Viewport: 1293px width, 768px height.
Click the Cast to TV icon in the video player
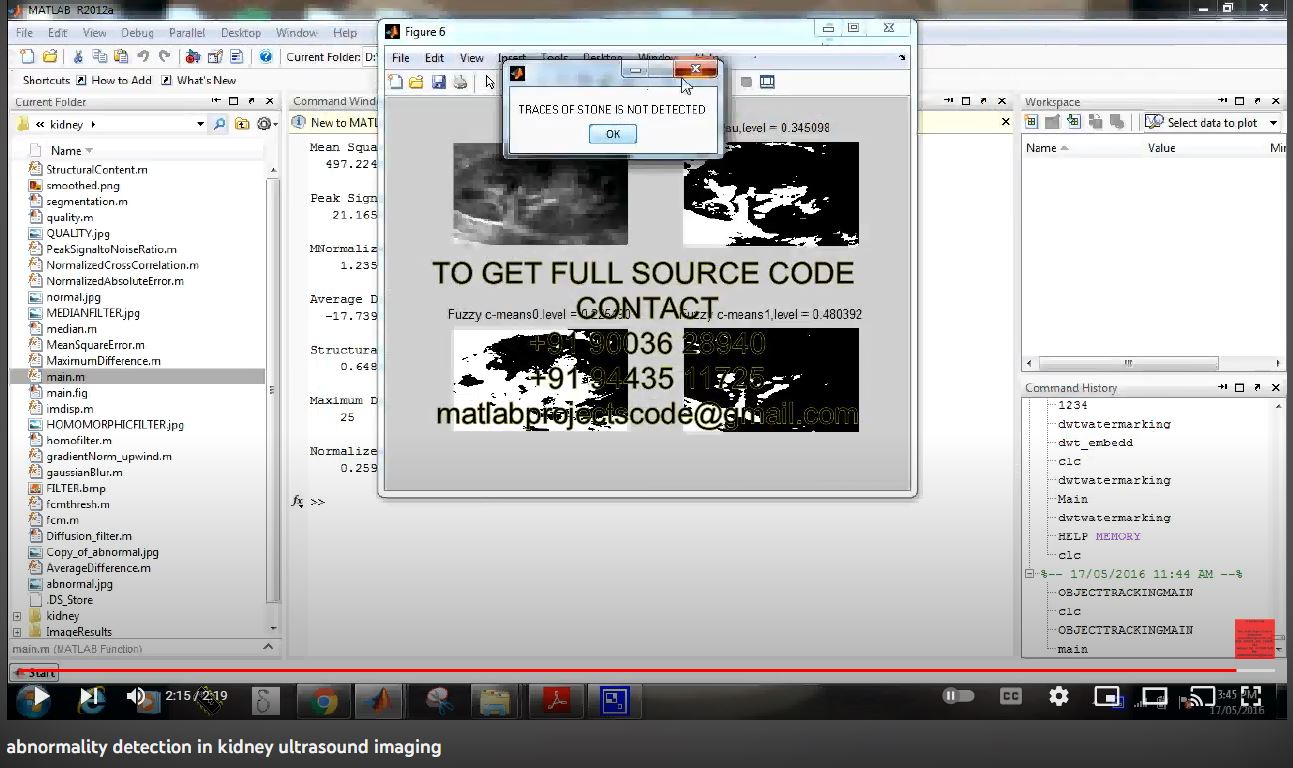tap(1202, 696)
